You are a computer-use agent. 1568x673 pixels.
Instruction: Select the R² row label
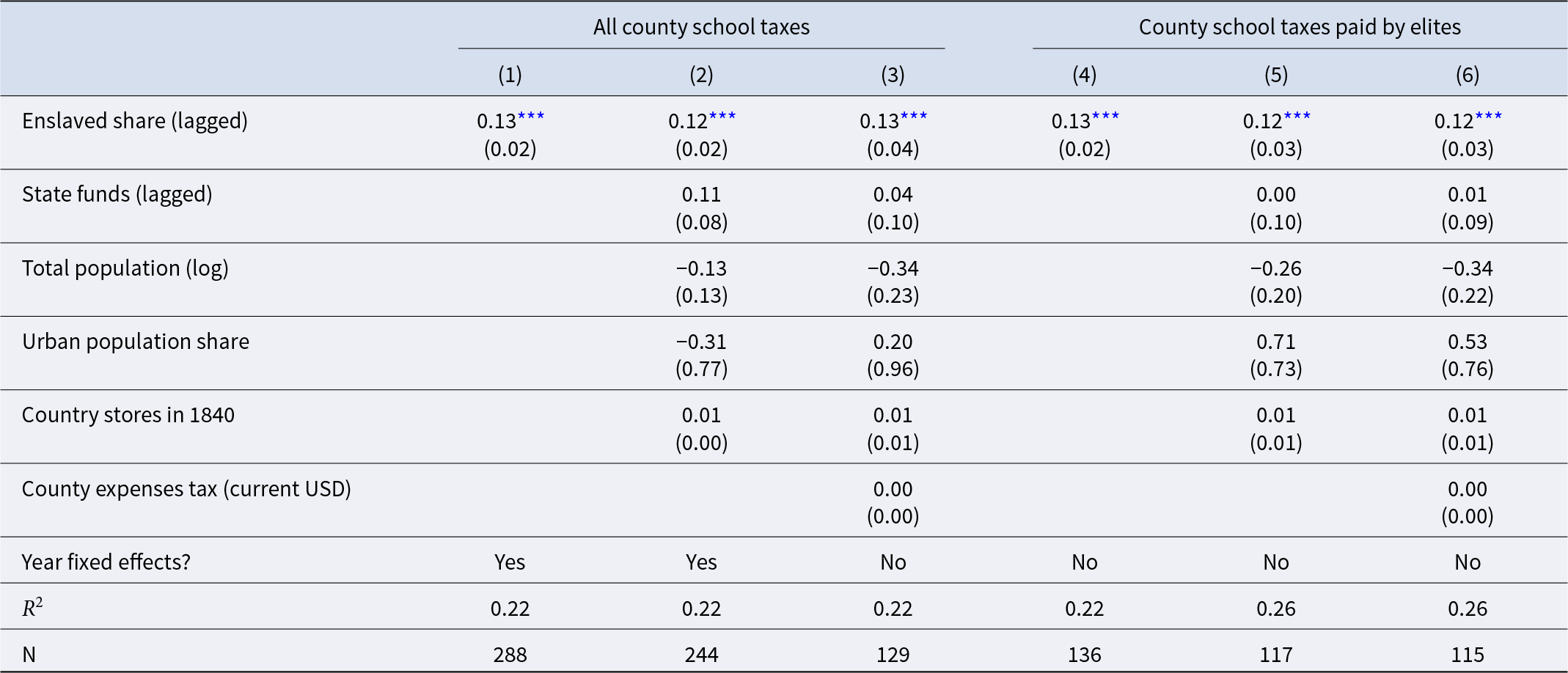click(32, 608)
